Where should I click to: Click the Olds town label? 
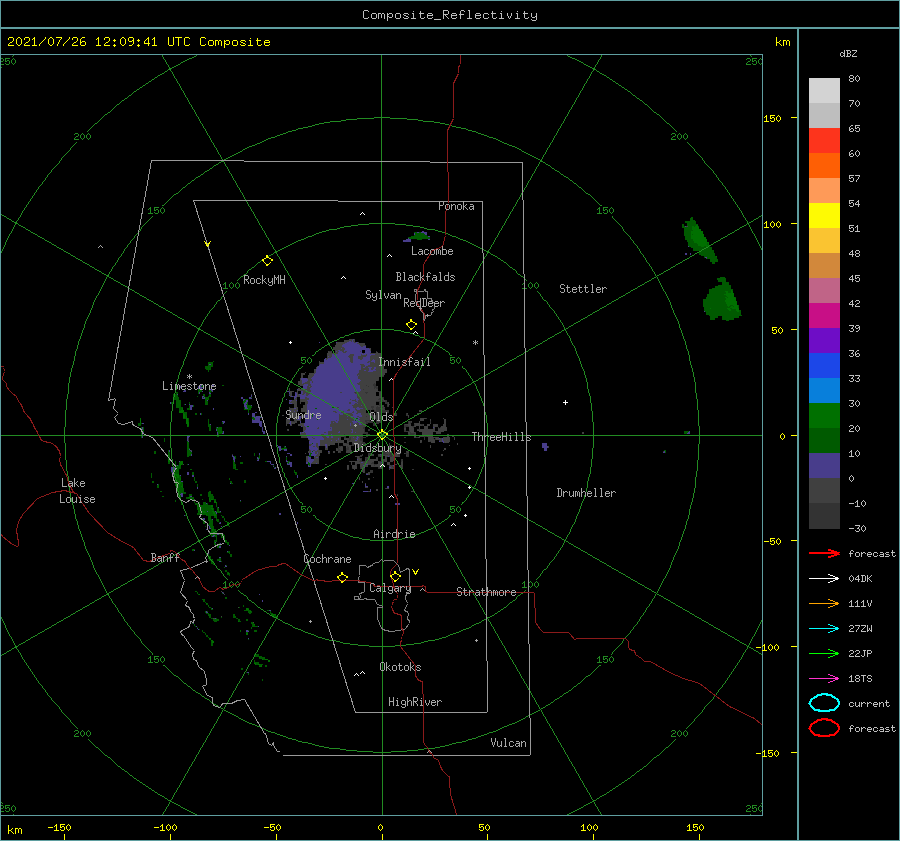click(x=381, y=417)
